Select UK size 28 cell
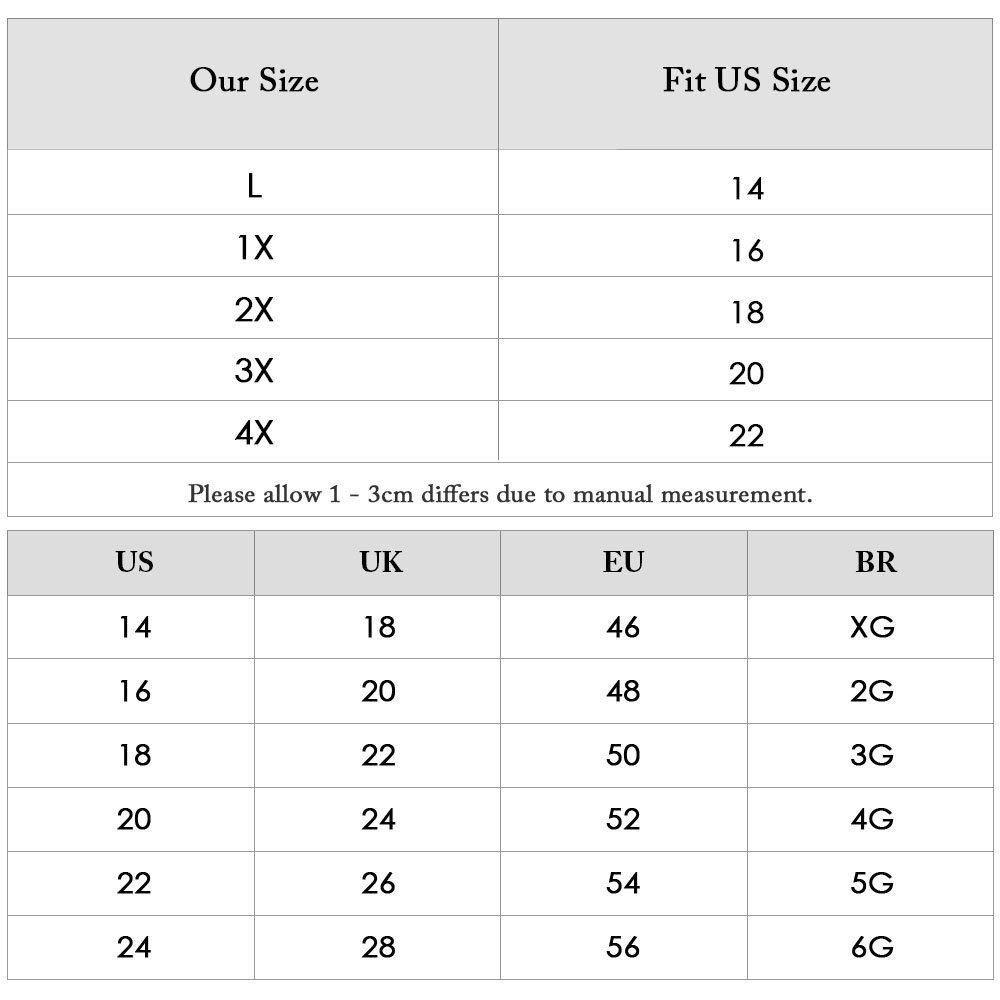Viewport: 1000px width, 1000px height. 379,946
